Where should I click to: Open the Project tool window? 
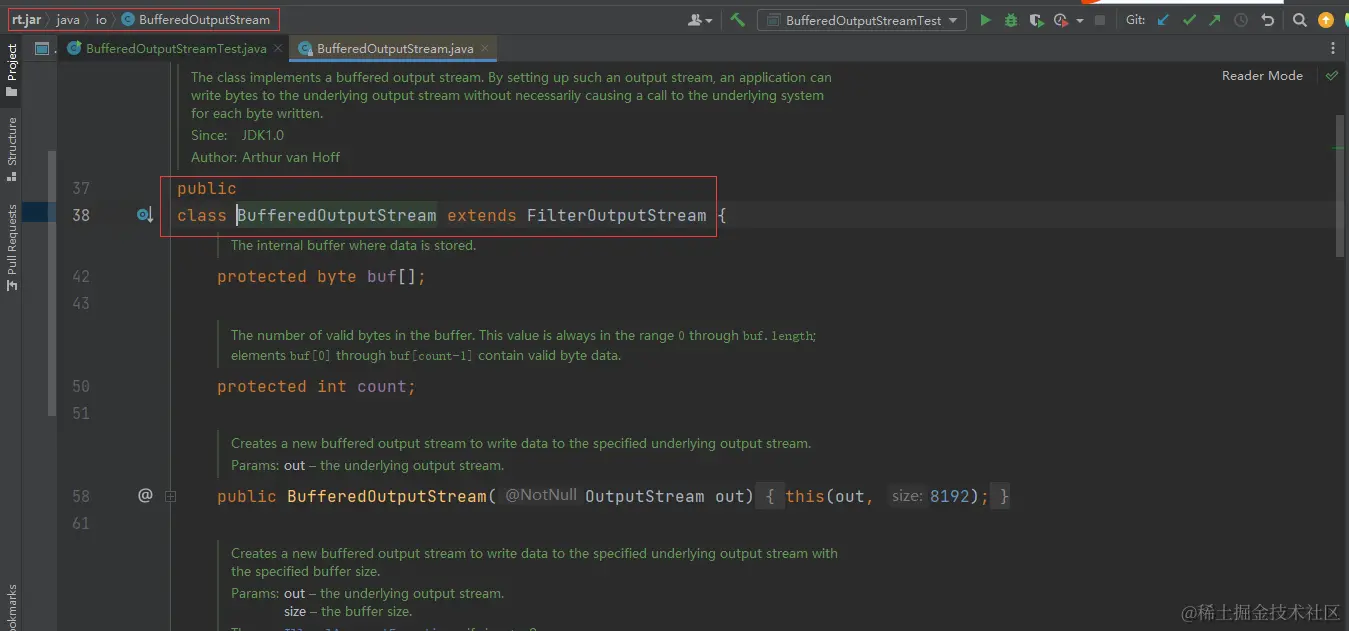[12, 70]
